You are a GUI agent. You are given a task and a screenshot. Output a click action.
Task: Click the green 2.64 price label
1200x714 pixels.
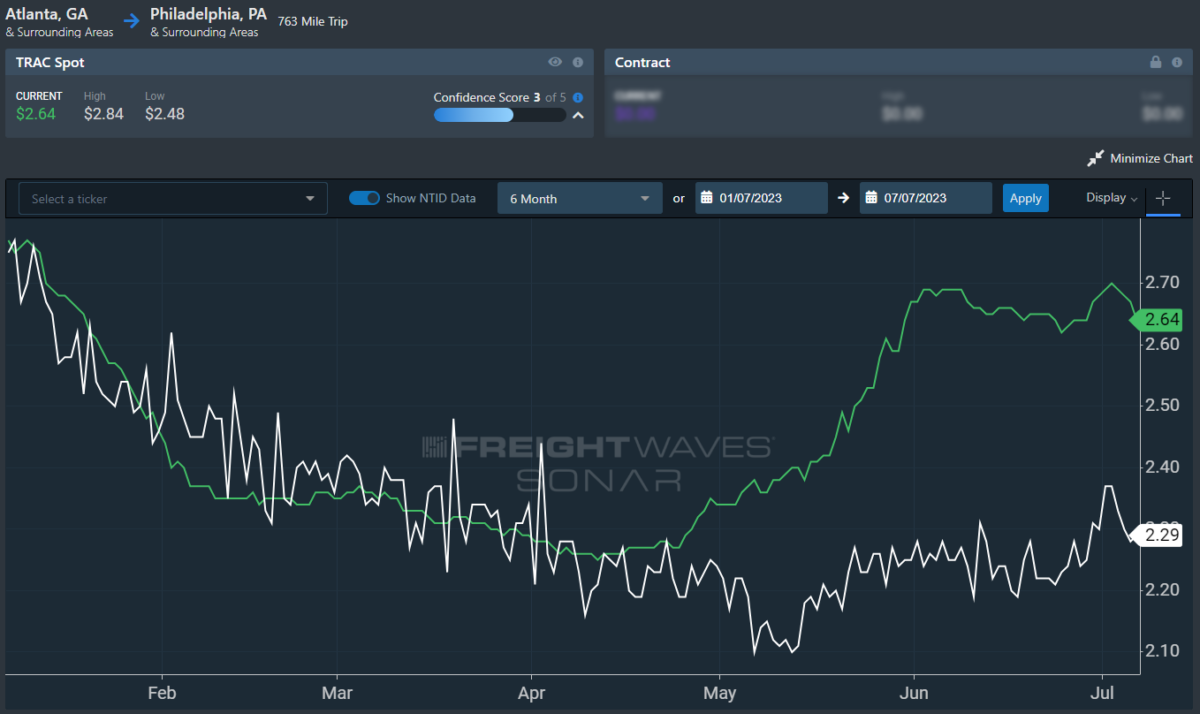click(1156, 321)
